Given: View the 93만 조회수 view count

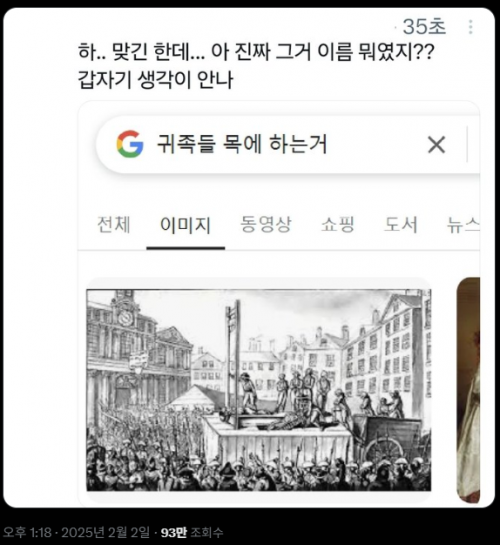Looking at the screenshot, I should 192,532.
